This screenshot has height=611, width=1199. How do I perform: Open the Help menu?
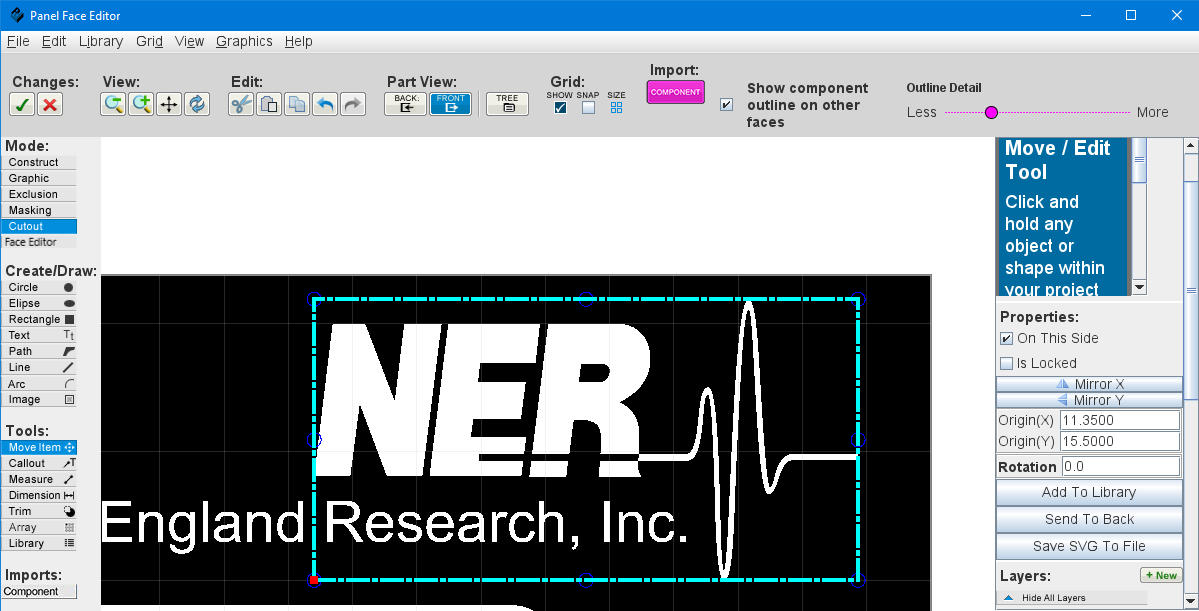[298, 41]
